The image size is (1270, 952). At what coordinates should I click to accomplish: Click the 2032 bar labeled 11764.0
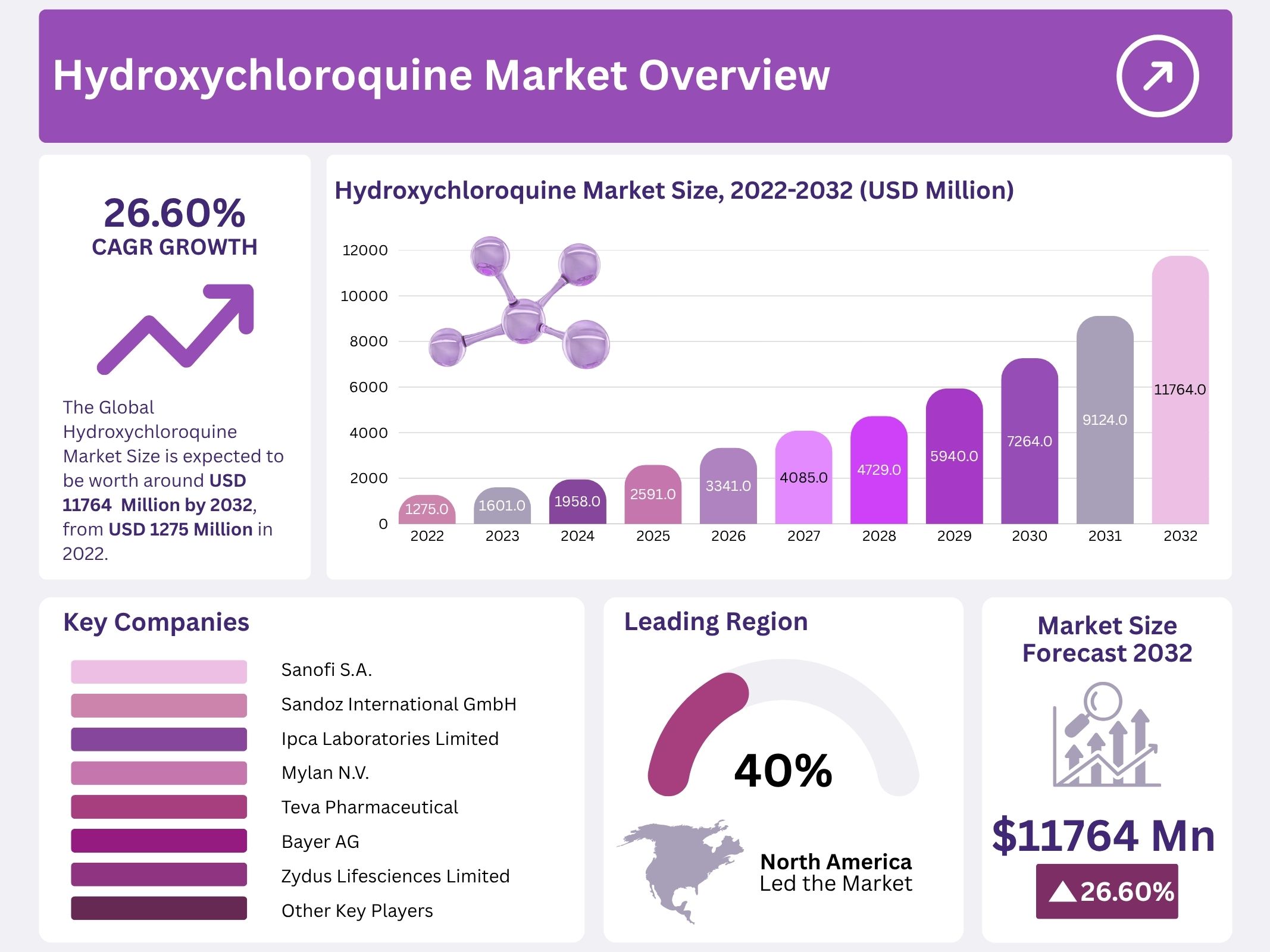pyautogui.click(x=1180, y=390)
